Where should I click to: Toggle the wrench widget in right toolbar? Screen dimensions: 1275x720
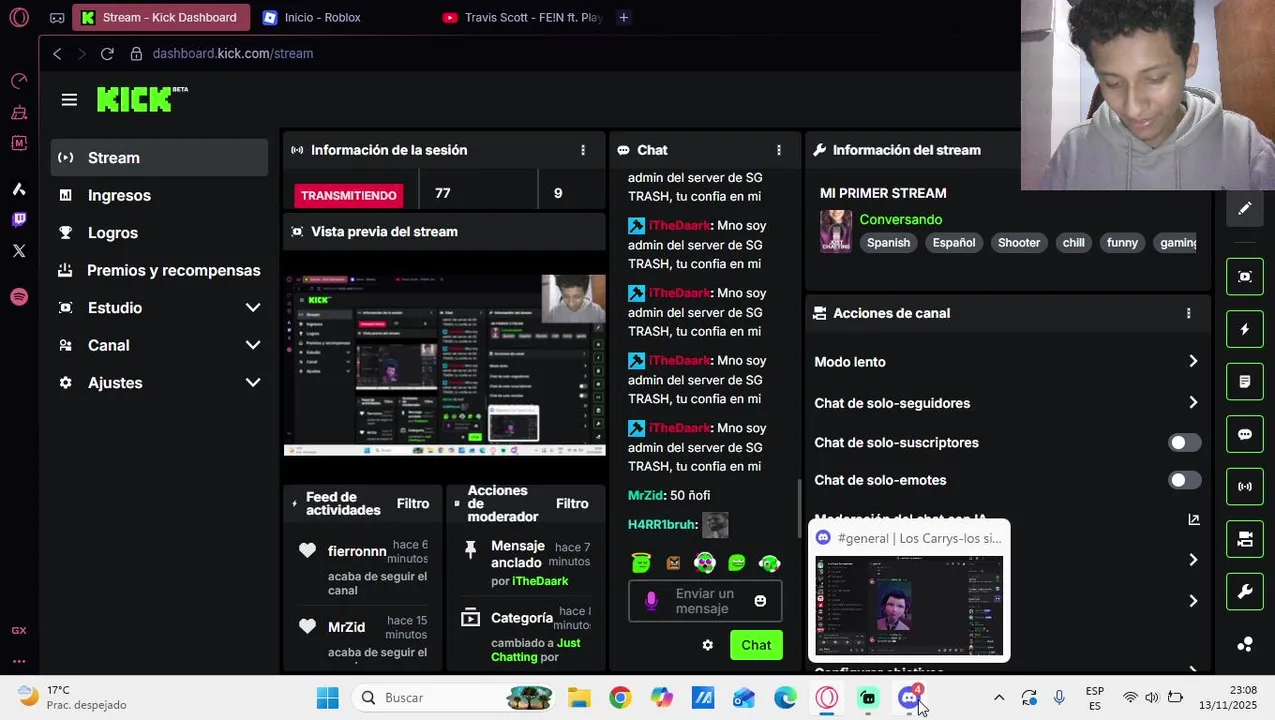(1245, 592)
